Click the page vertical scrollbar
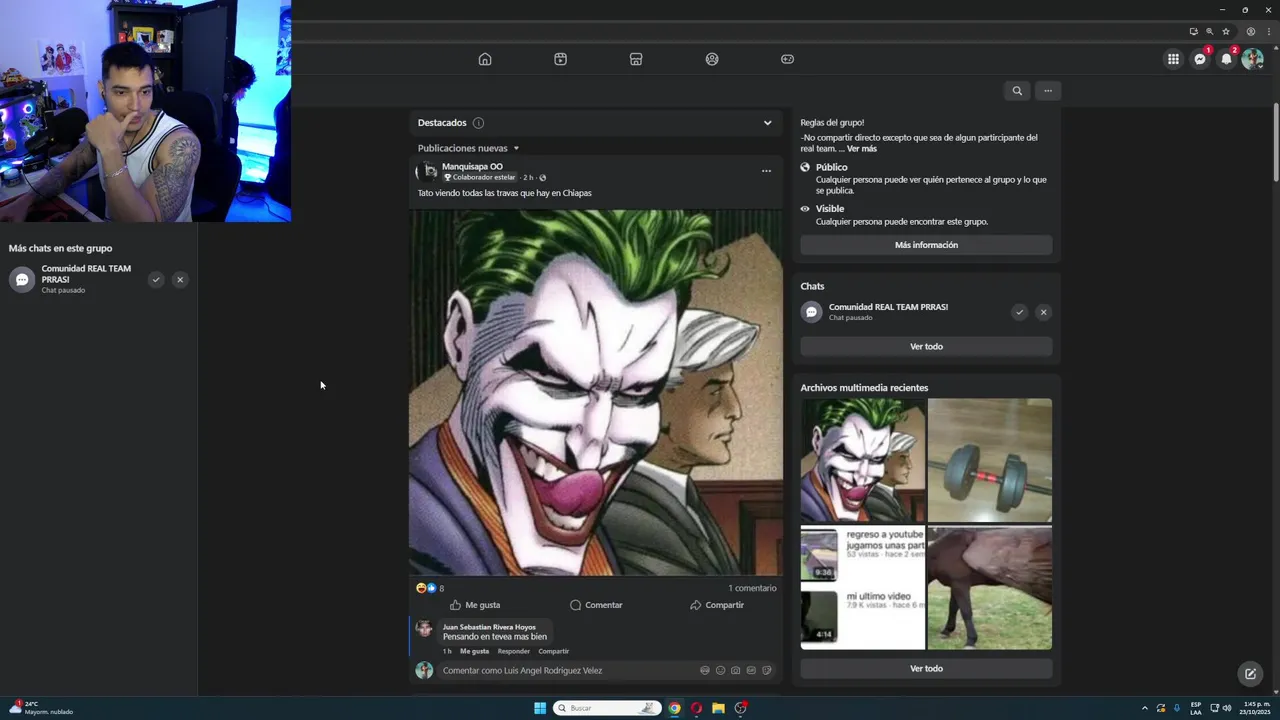 pos(1276,142)
